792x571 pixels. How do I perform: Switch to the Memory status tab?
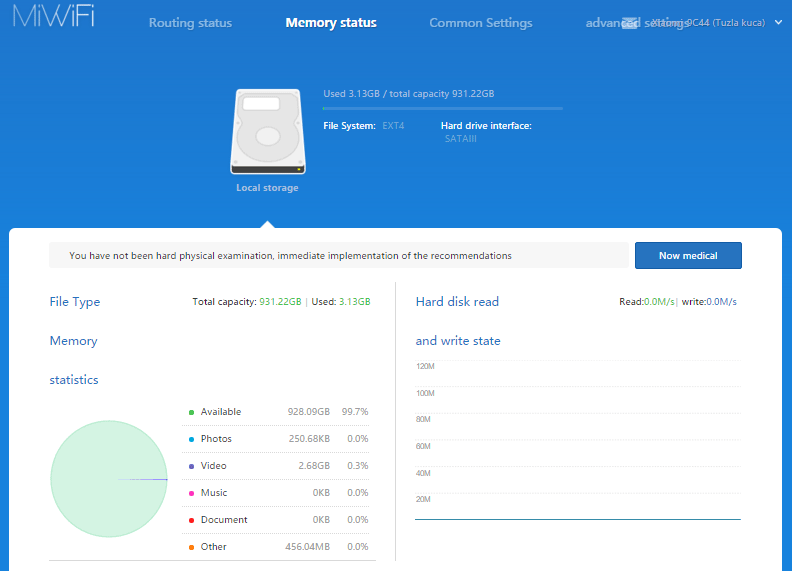point(331,23)
